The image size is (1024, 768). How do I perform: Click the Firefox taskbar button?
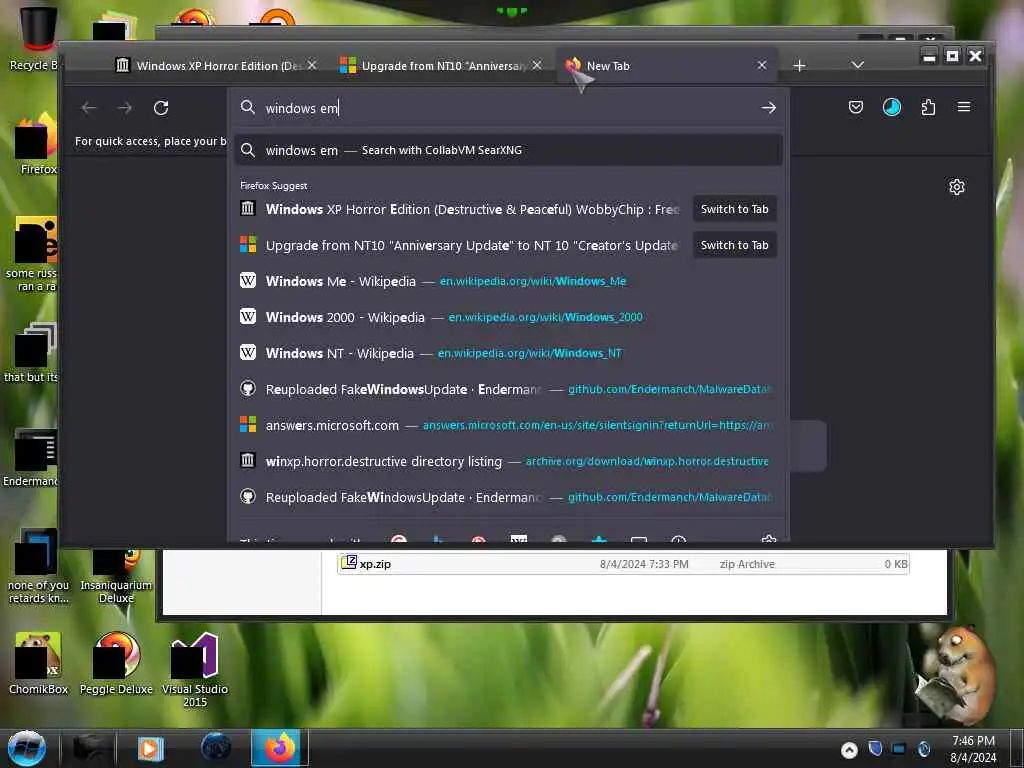click(x=280, y=748)
